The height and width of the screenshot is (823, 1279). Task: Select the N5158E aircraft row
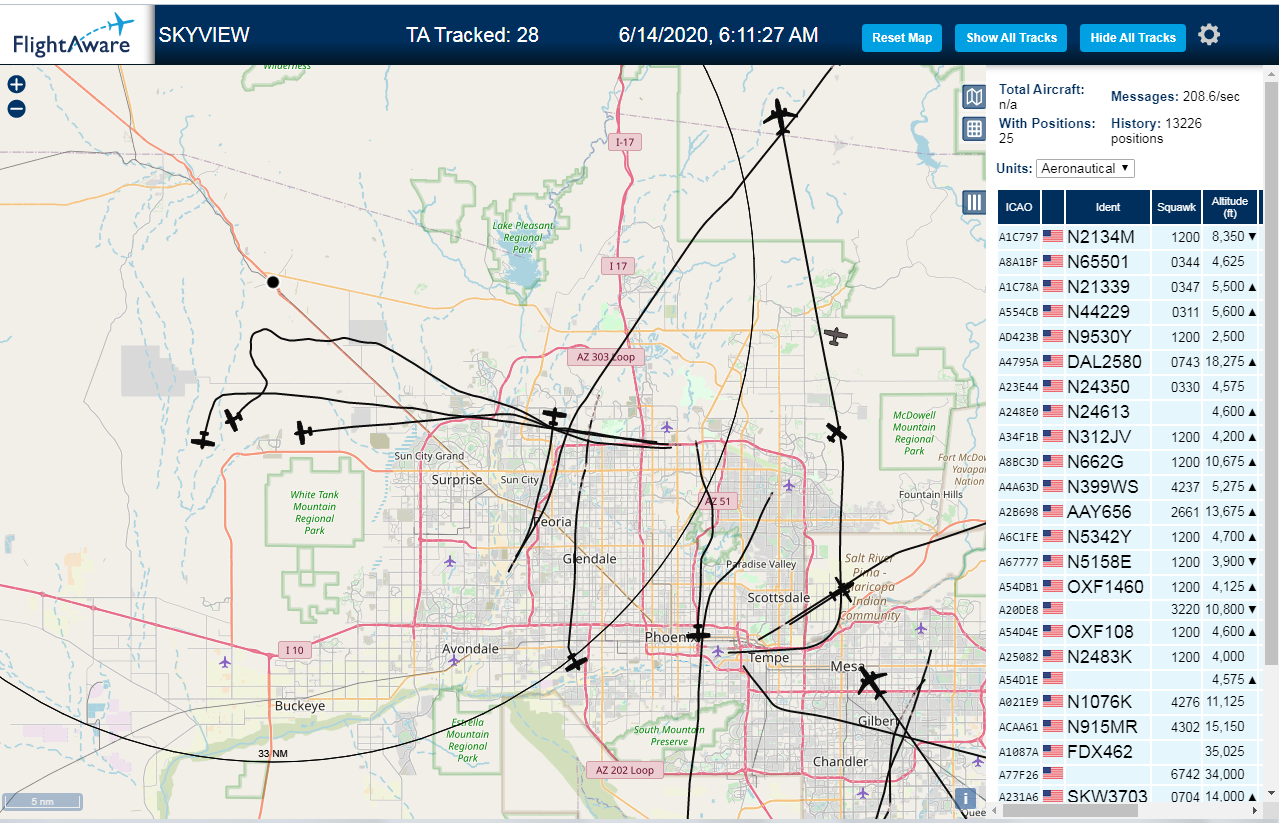coord(1129,562)
